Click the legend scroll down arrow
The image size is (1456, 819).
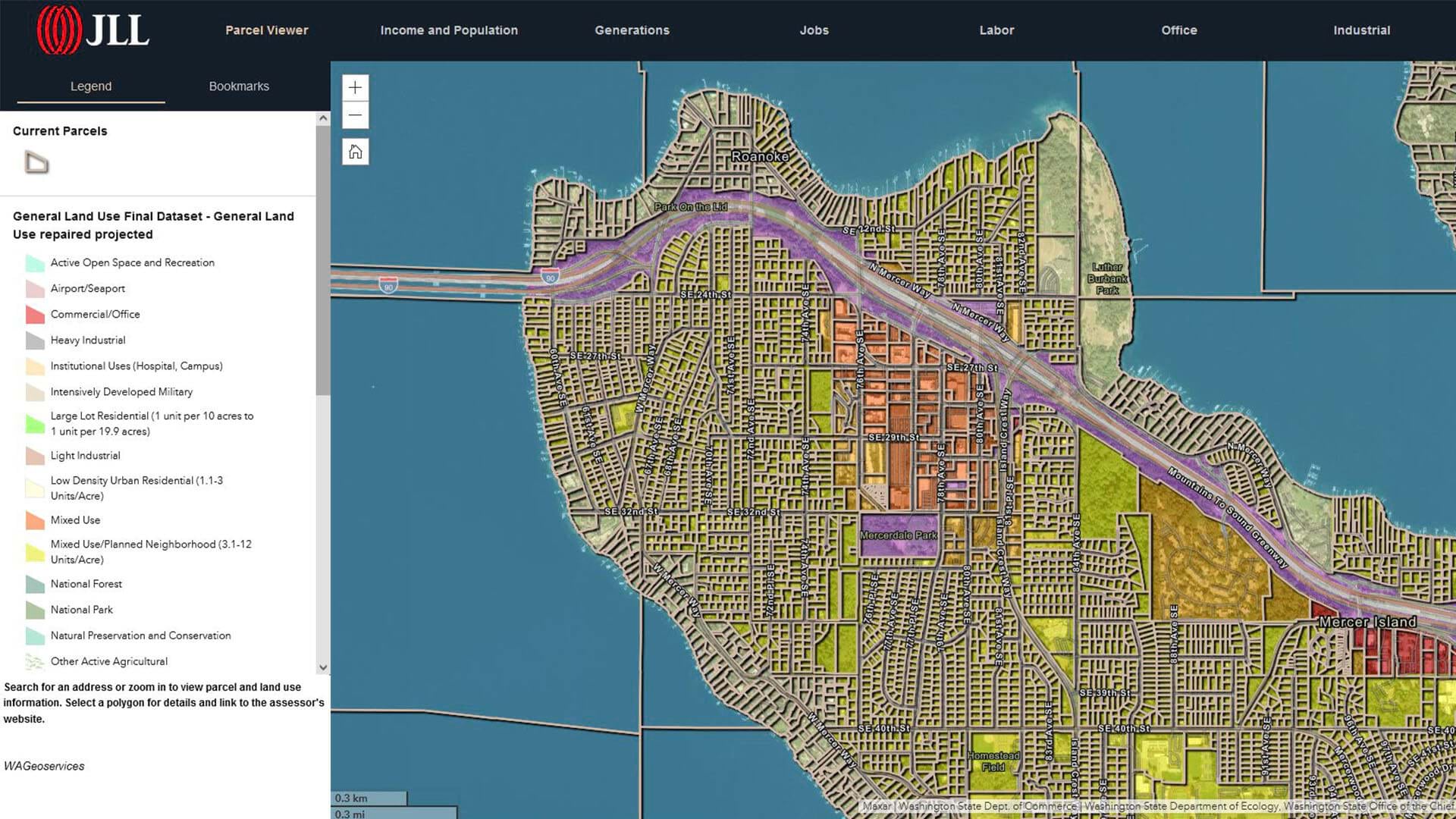tap(323, 667)
